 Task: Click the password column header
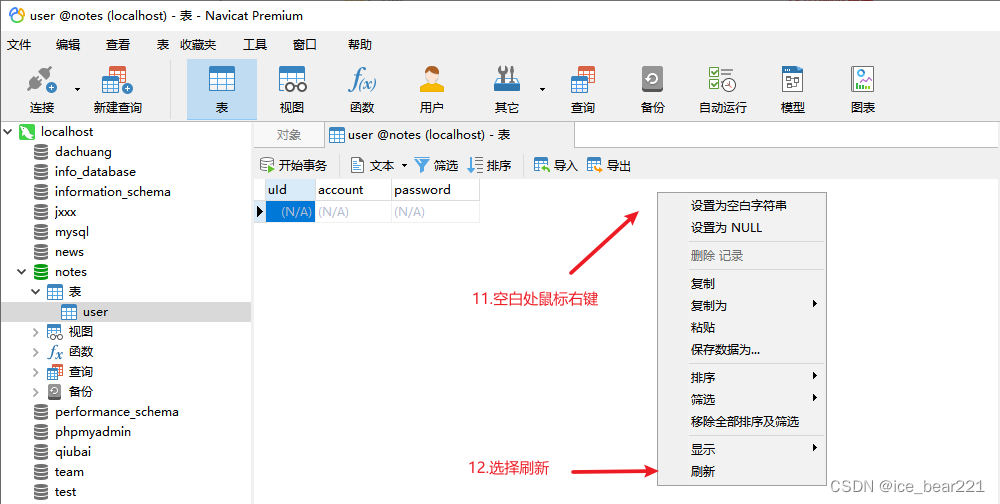coord(435,189)
